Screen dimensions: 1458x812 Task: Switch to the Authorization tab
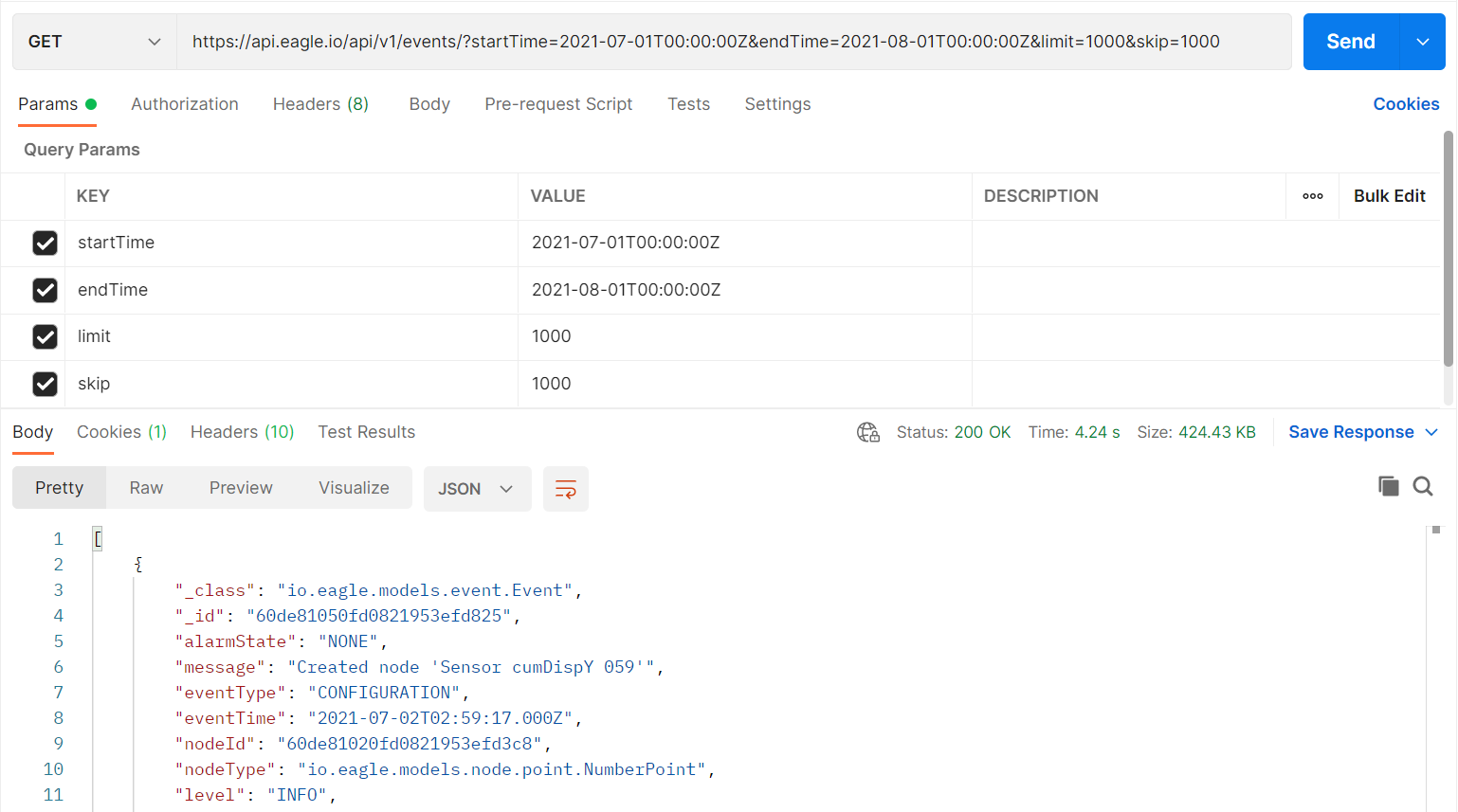click(x=185, y=104)
